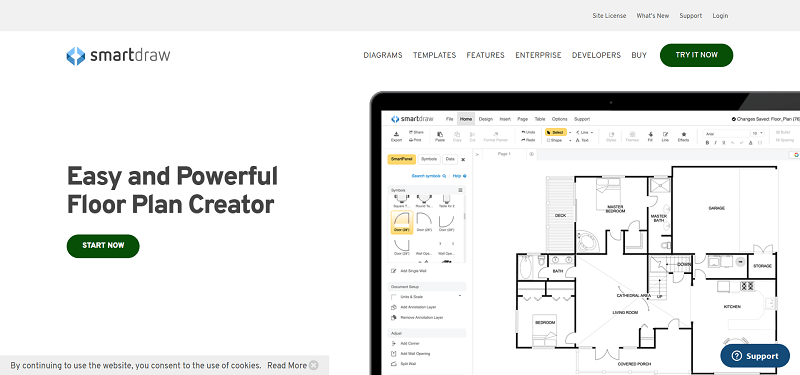This screenshot has height=375, width=800.
Task: Open the TEMPLATES navigation menu
Action: tap(434, 55)
